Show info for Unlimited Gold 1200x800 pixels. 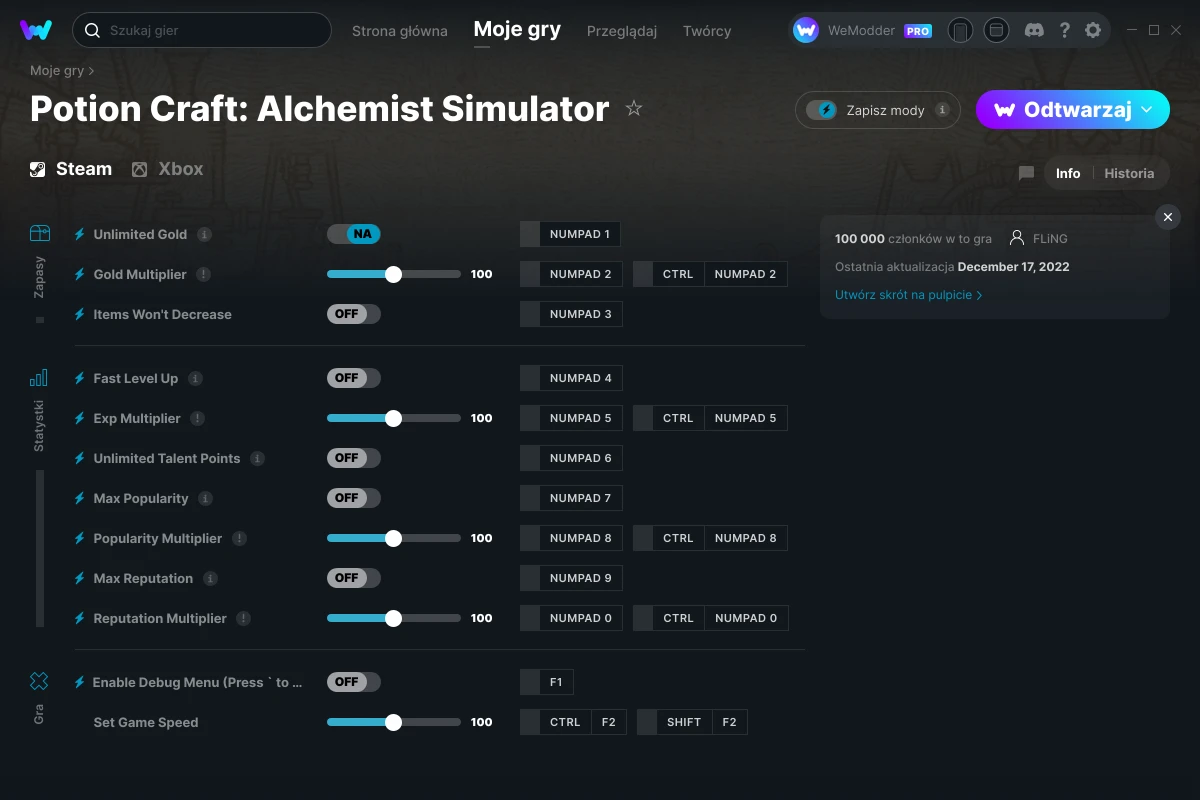coord(204,234)
